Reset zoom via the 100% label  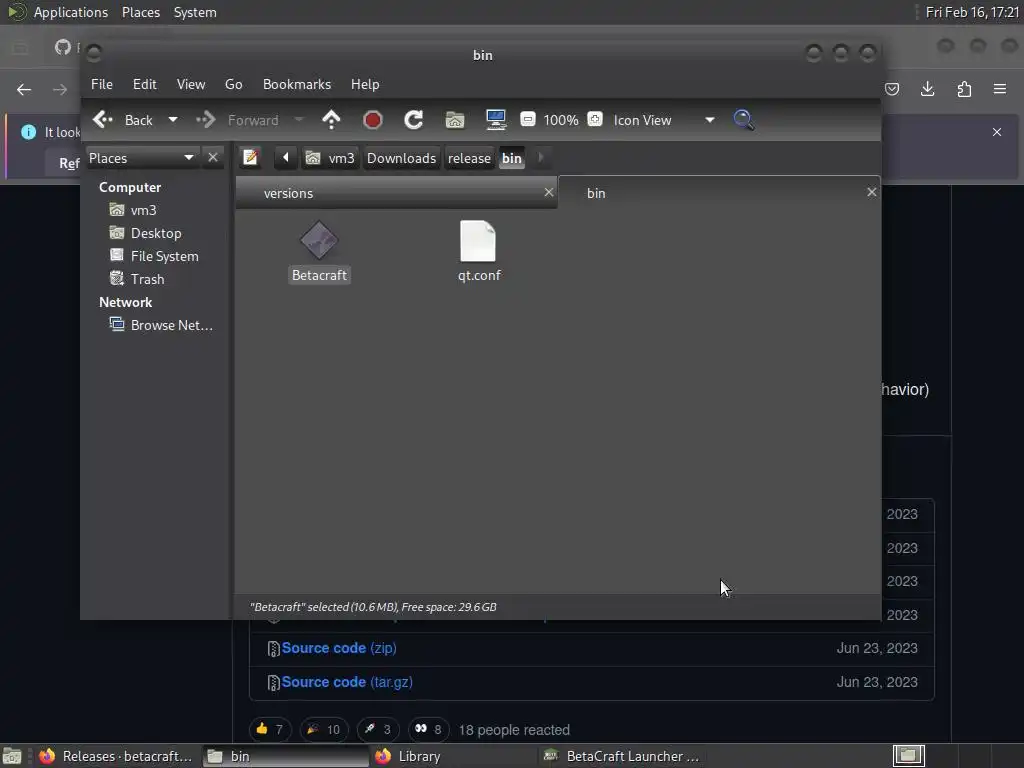point(560,120)
